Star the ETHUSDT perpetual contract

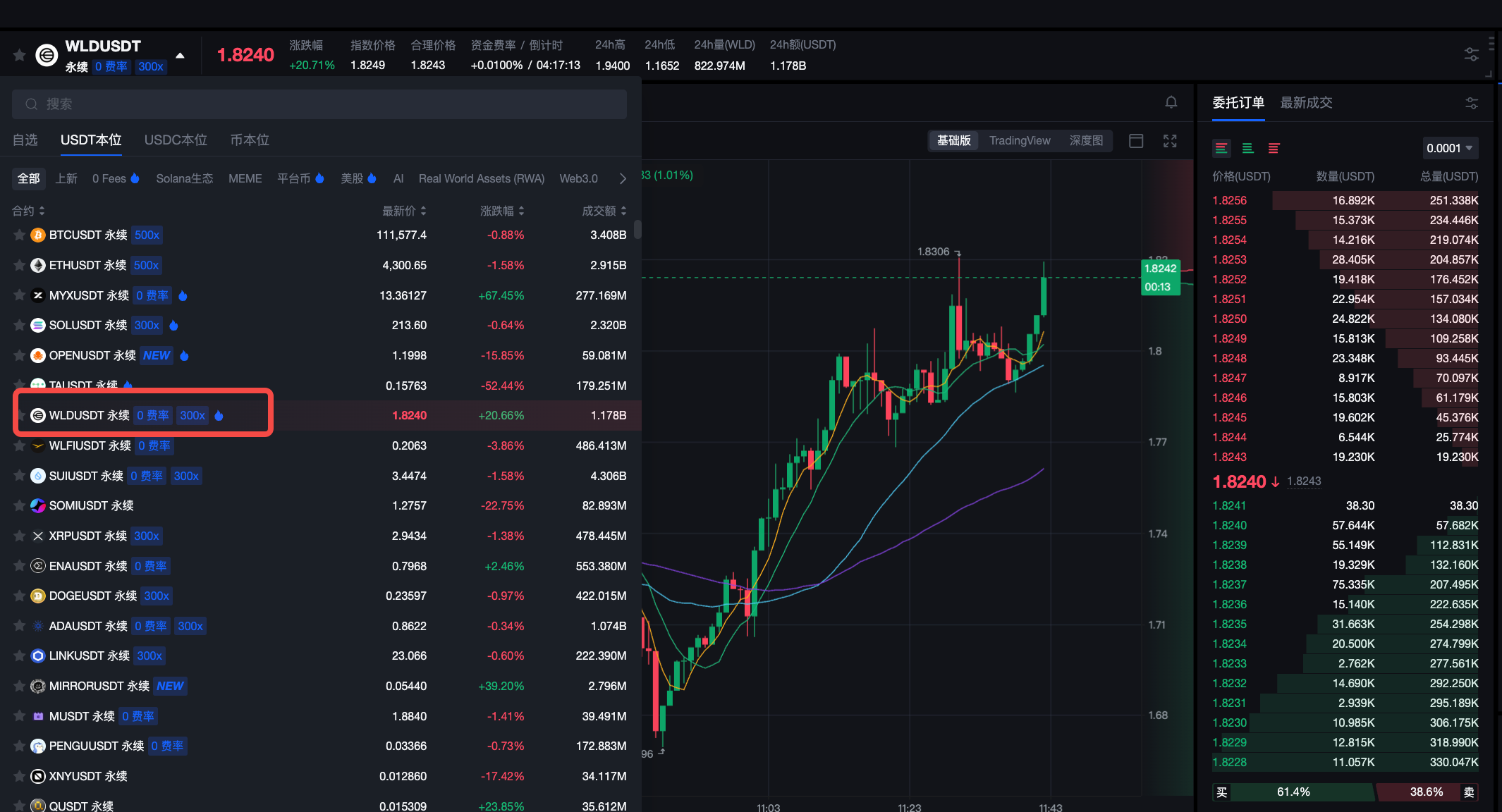tap(20, 265)
